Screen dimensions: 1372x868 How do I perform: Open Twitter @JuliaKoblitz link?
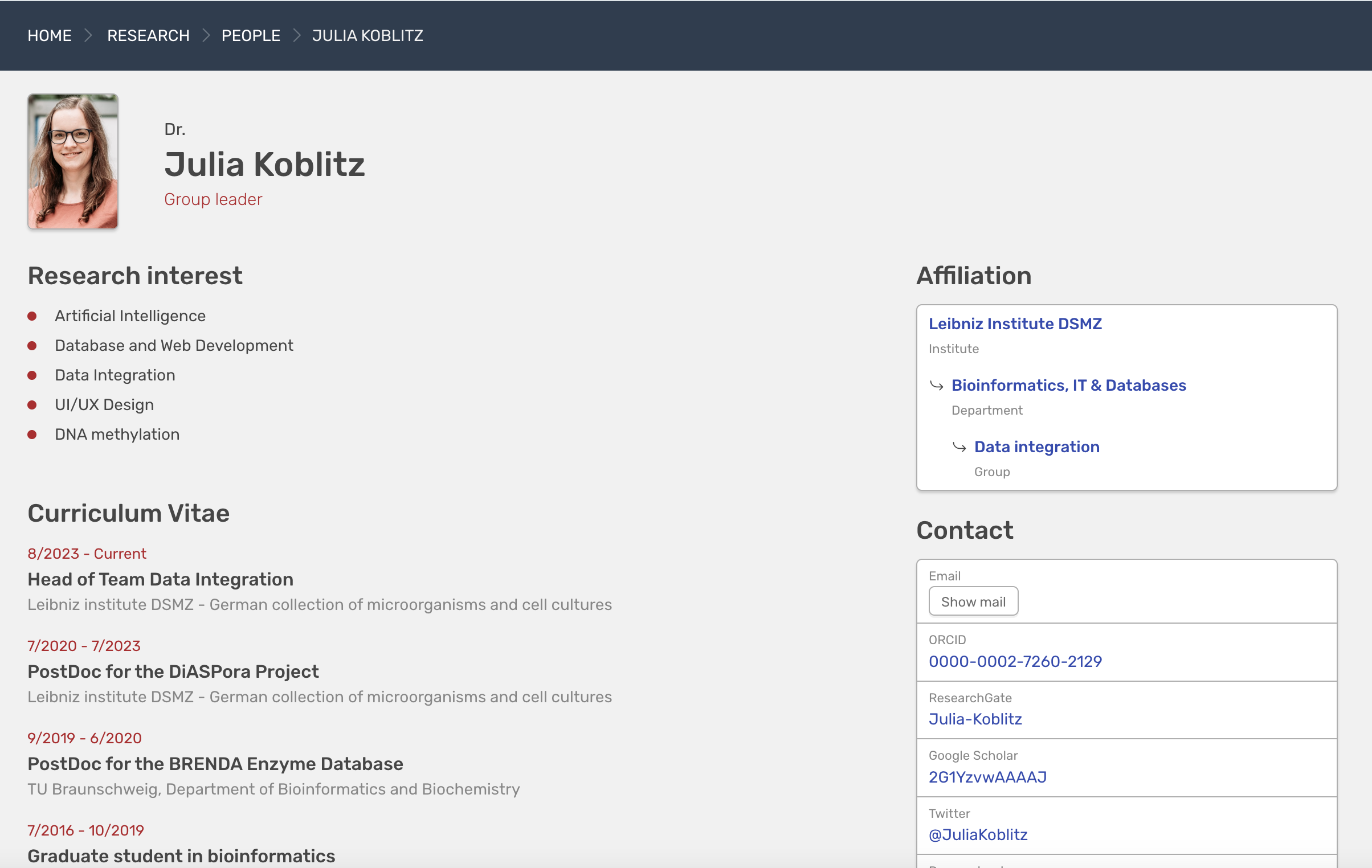click(978, 834)
